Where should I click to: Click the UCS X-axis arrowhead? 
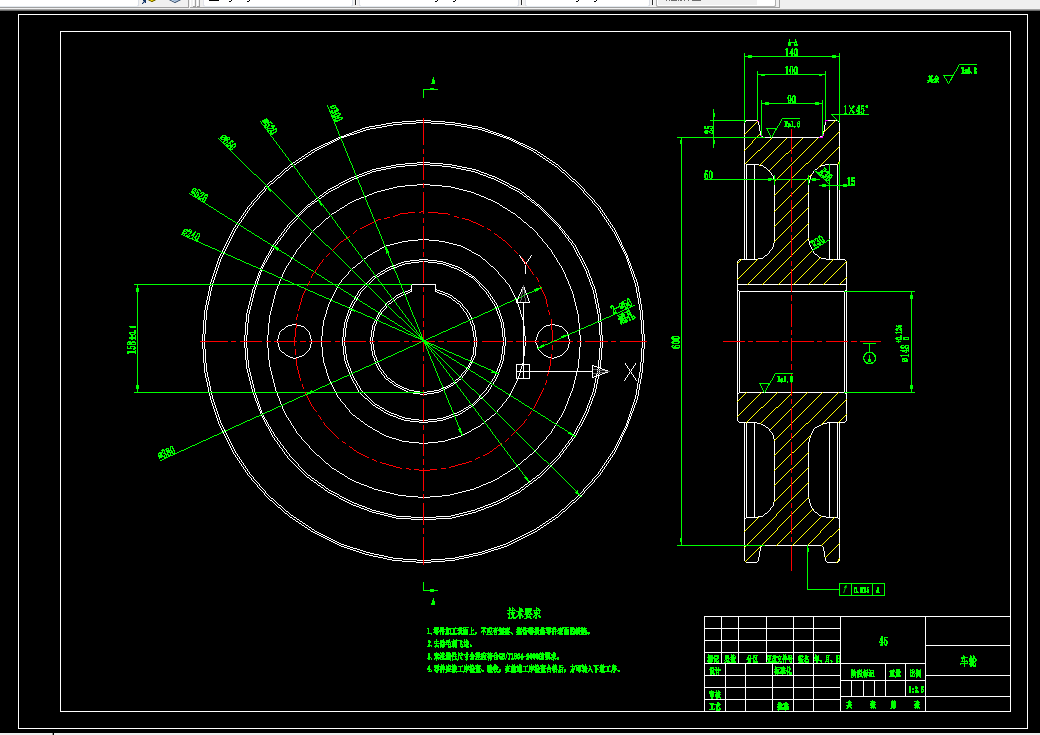pos(600,371)
